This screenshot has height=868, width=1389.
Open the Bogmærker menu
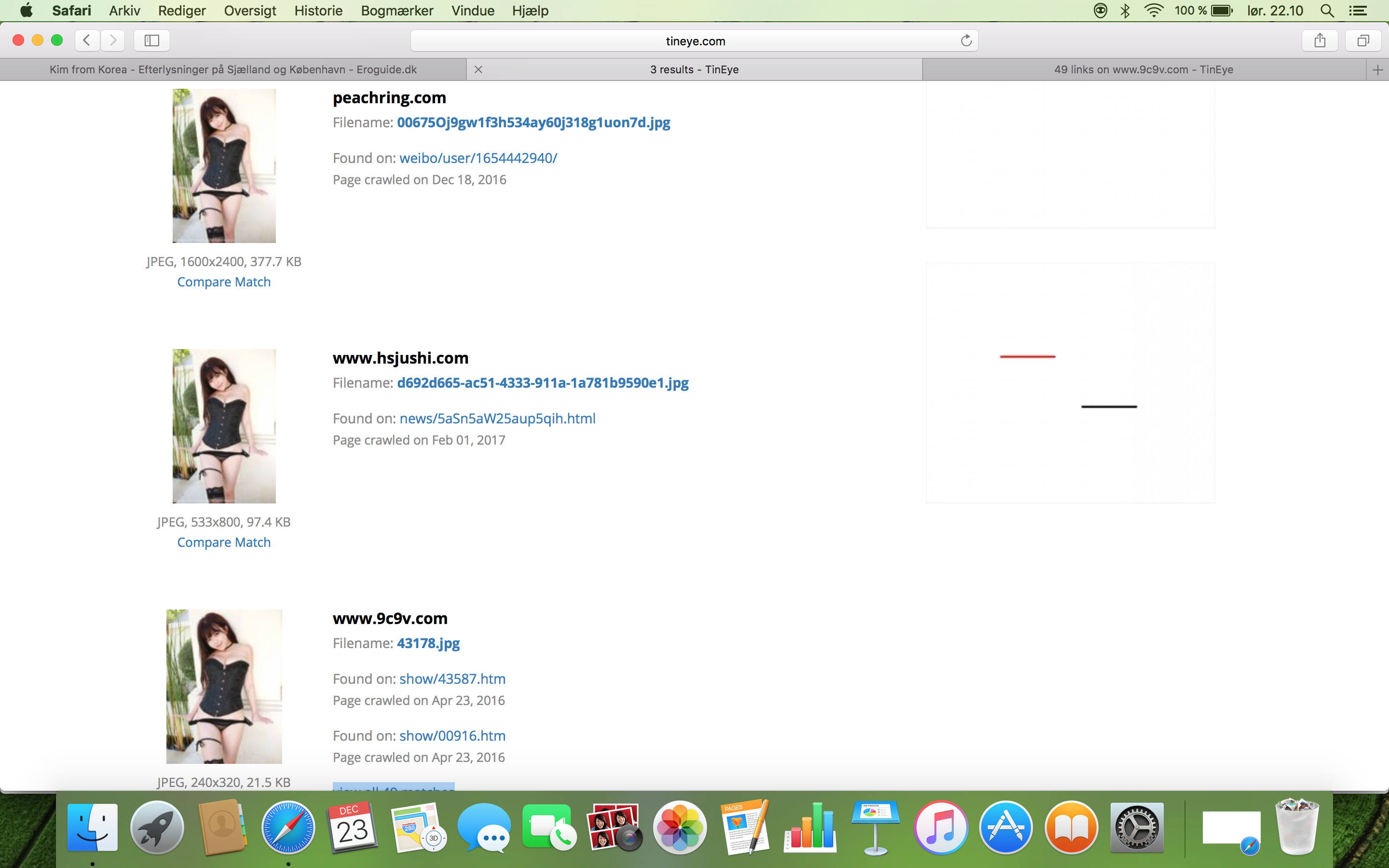396,10
